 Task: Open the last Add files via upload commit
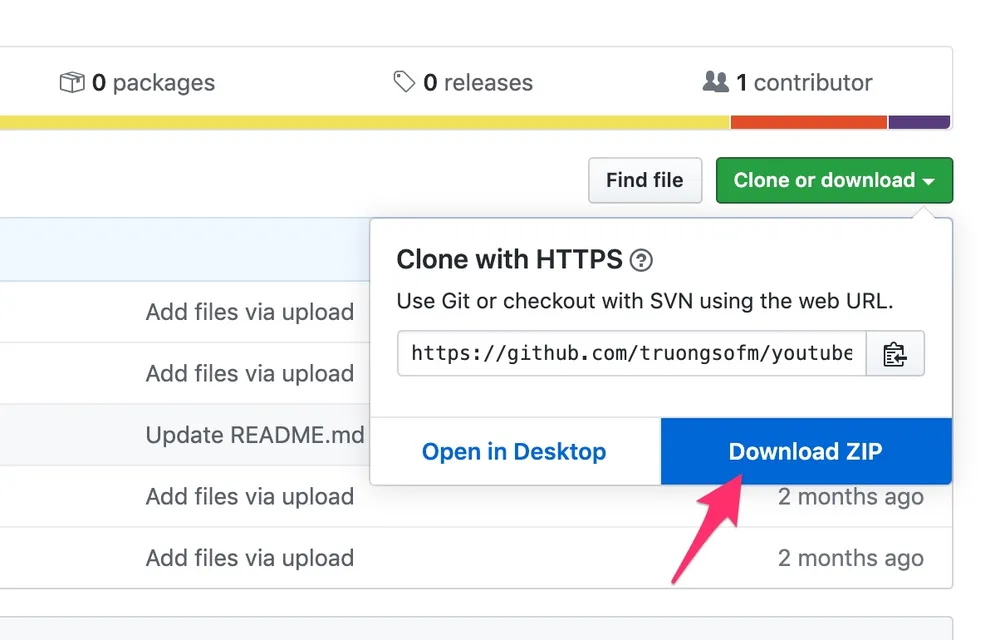[x=250, y=558]
